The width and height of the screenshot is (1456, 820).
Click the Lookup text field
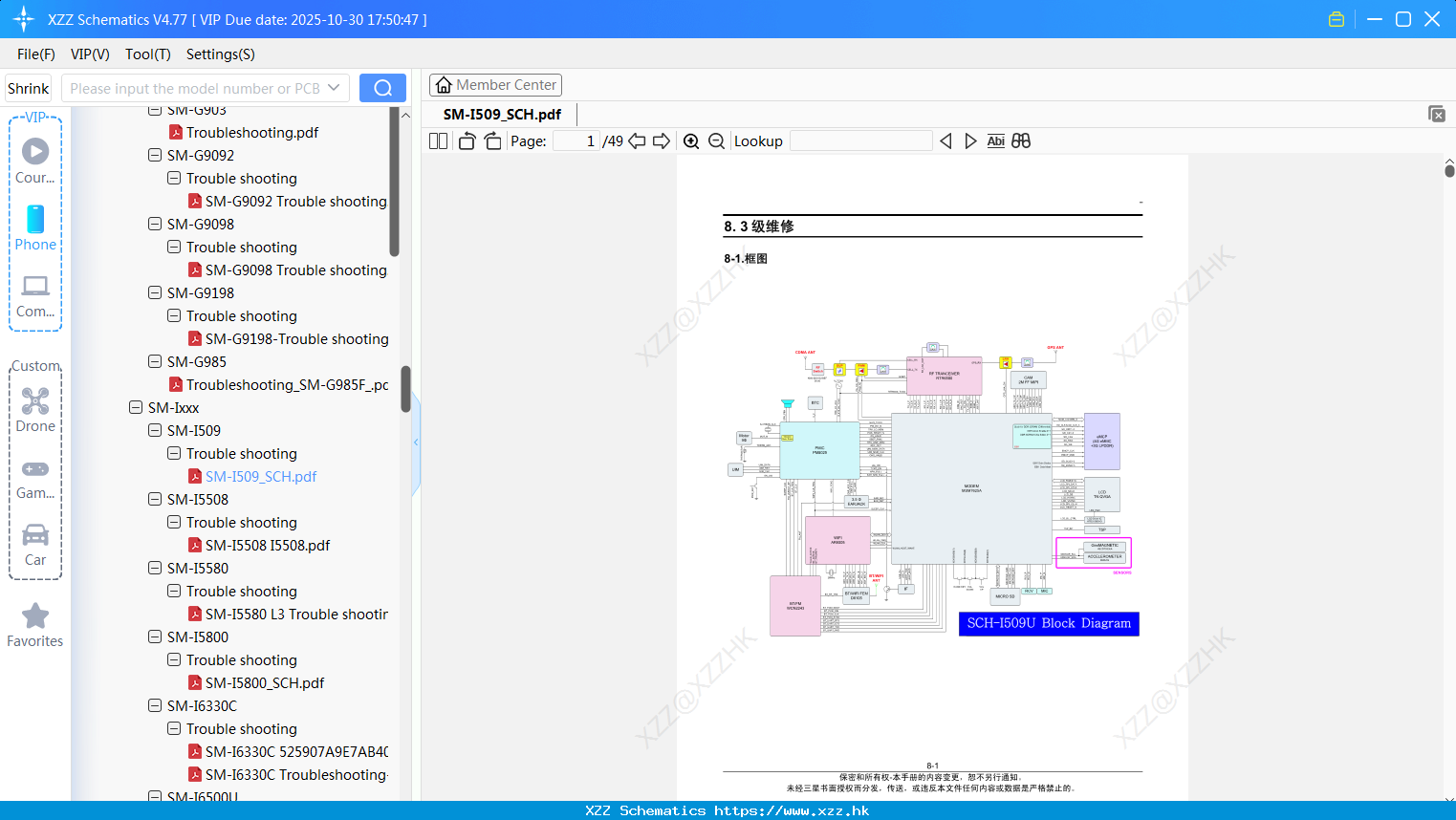point(861,140)
